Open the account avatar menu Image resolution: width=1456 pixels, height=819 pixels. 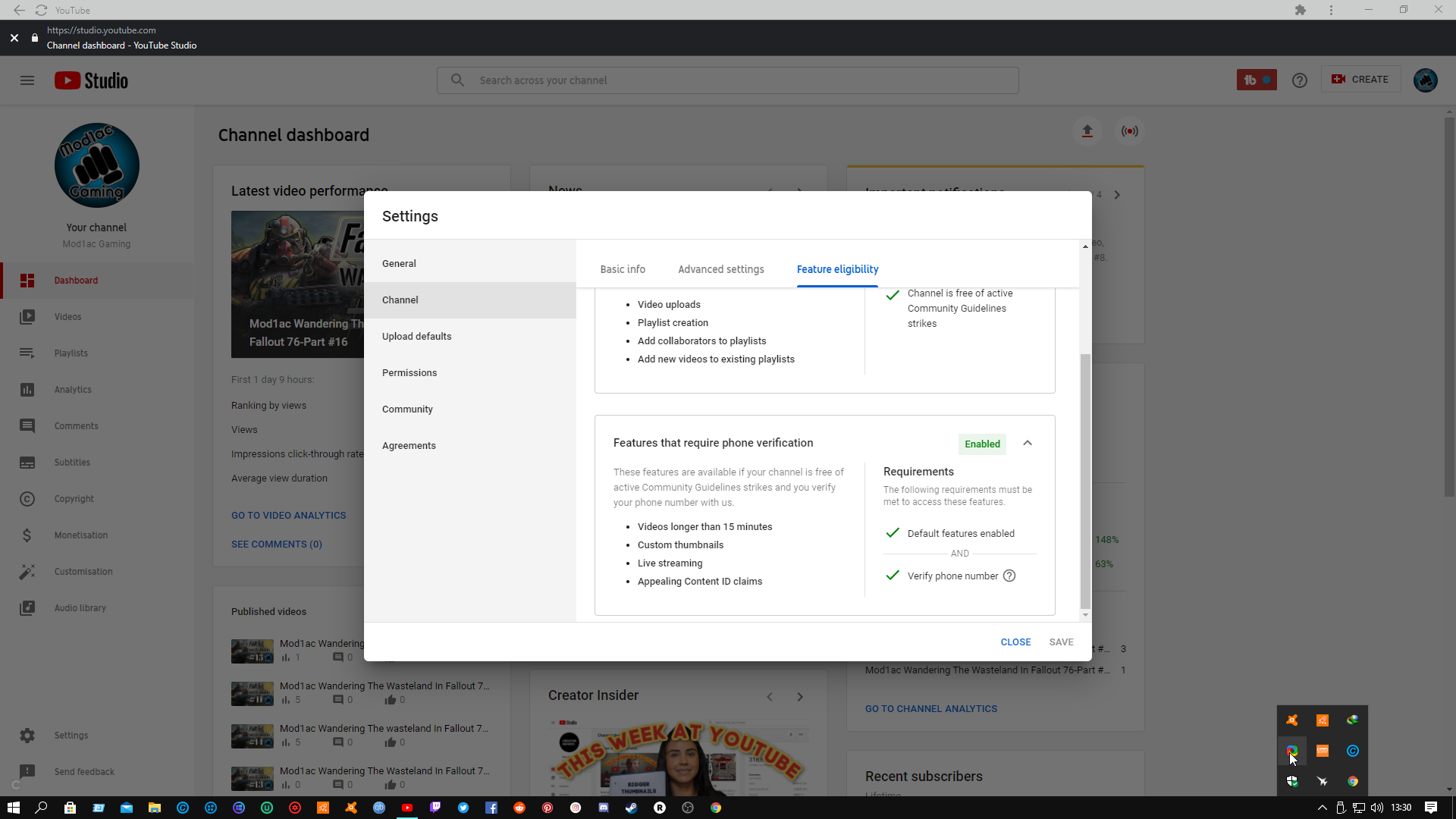pos(1426,80)
